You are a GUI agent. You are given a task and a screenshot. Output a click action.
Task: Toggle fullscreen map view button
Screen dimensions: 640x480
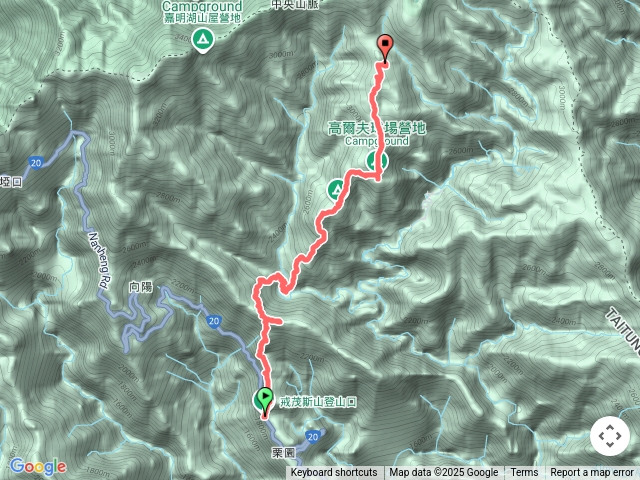(x=610, y=436)
